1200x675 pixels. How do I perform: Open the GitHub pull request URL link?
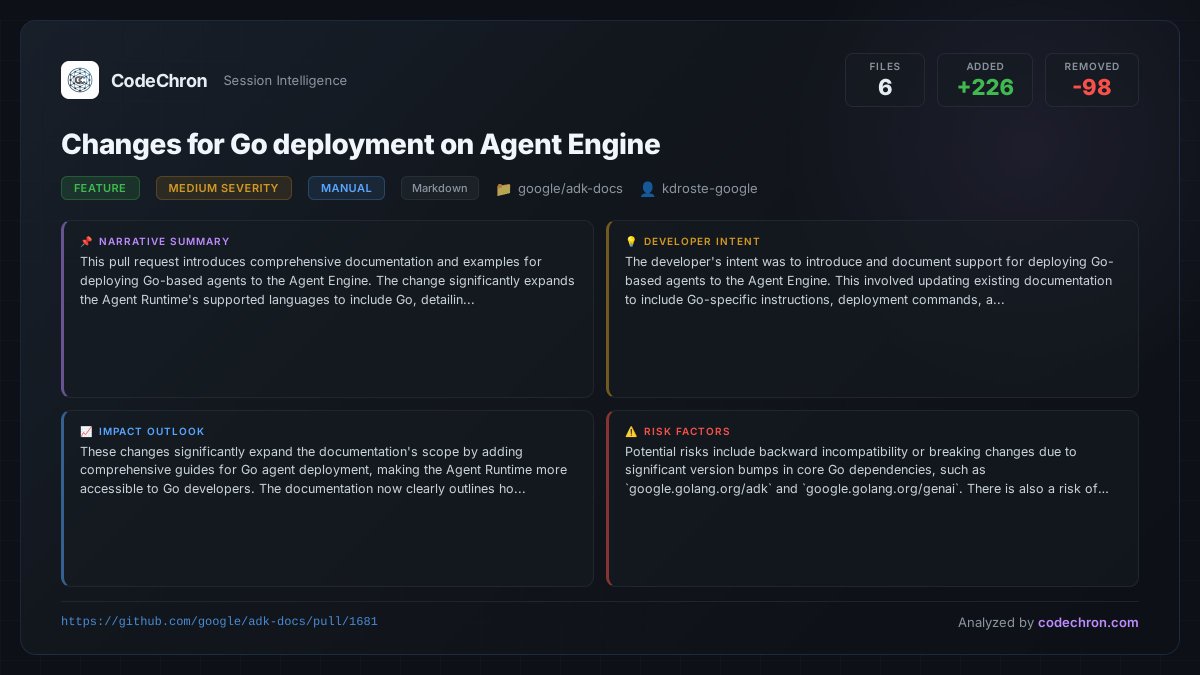219,621
